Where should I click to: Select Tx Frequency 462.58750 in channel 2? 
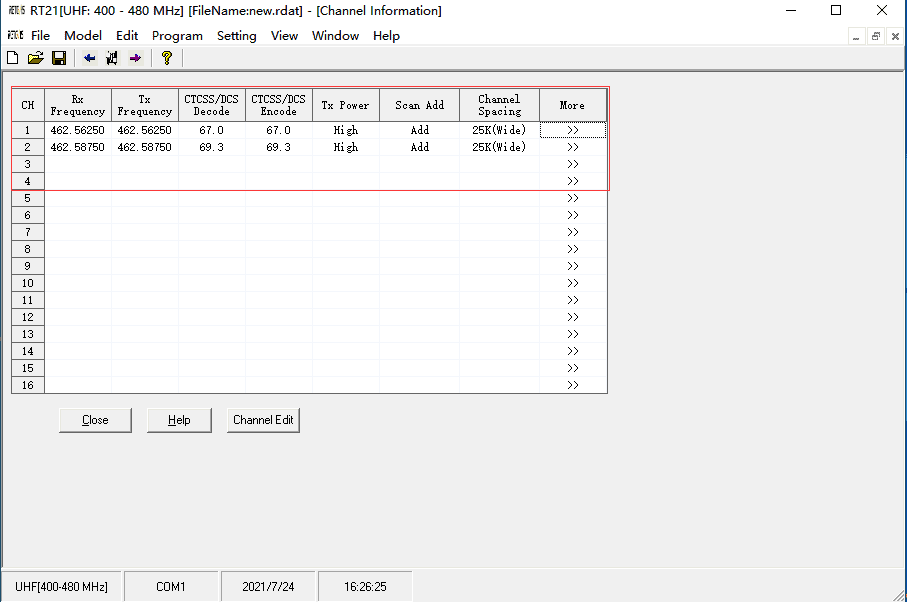(x=145, y=147)
